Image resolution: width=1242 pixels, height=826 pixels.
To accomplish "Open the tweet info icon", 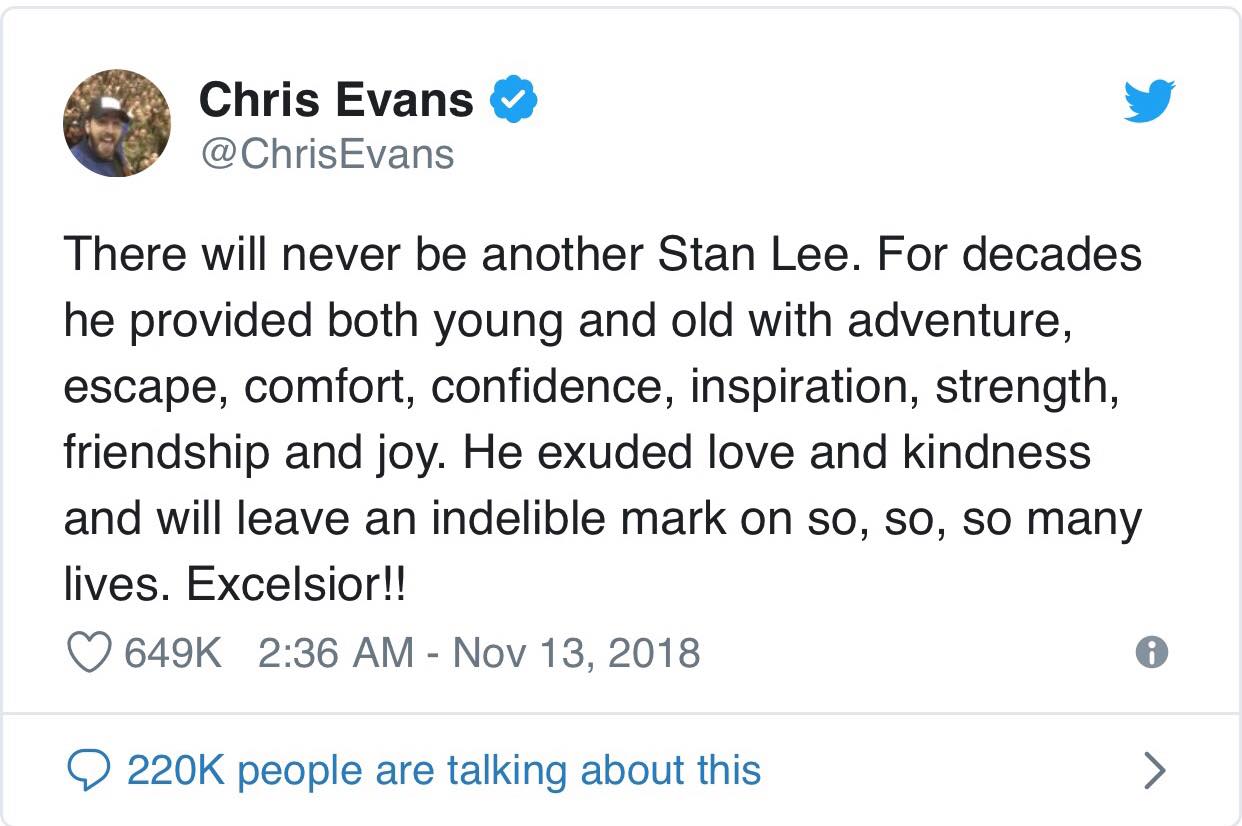I will point(1152,653).
